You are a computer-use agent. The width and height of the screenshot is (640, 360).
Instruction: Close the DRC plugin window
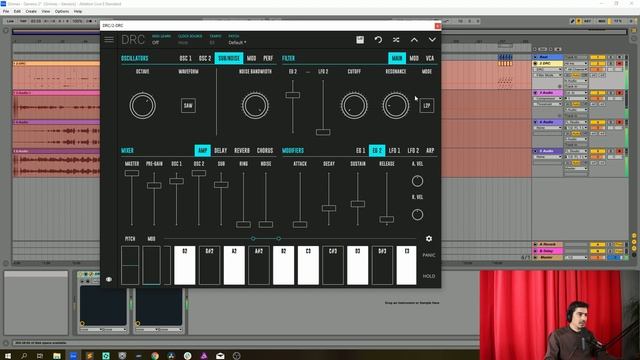point(438,26)
